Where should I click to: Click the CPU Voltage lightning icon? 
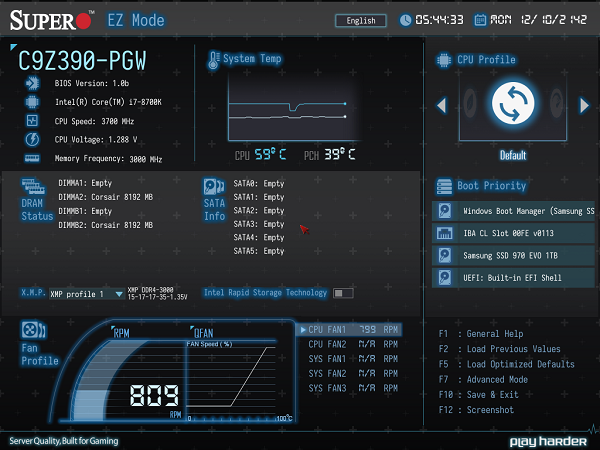point(32,139)
